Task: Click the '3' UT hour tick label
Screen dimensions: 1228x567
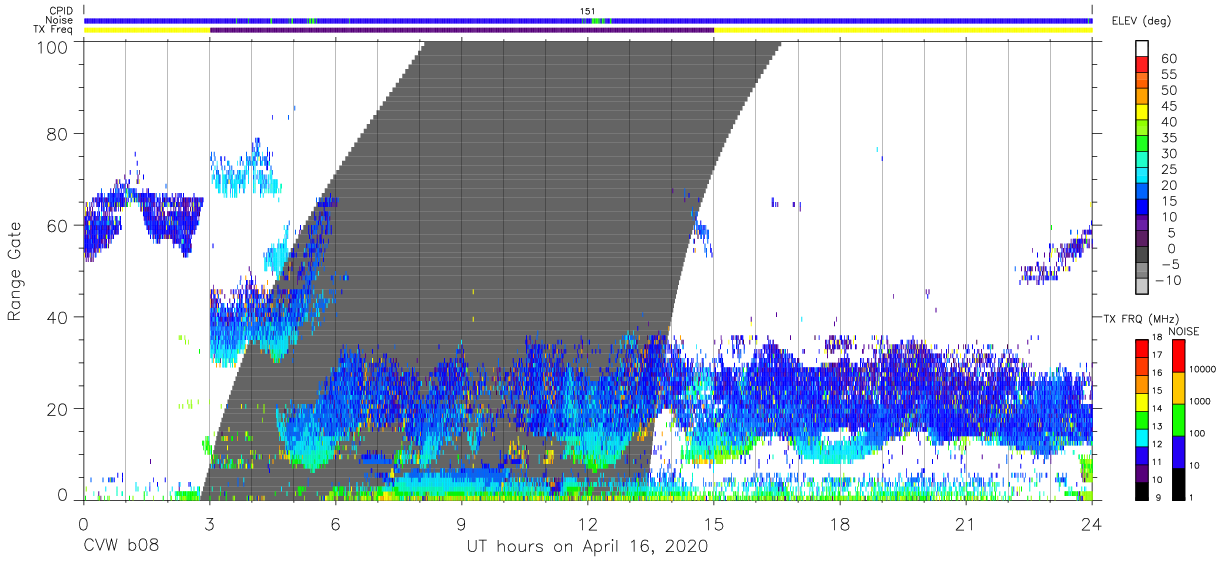Action: (x=209, y=524)
